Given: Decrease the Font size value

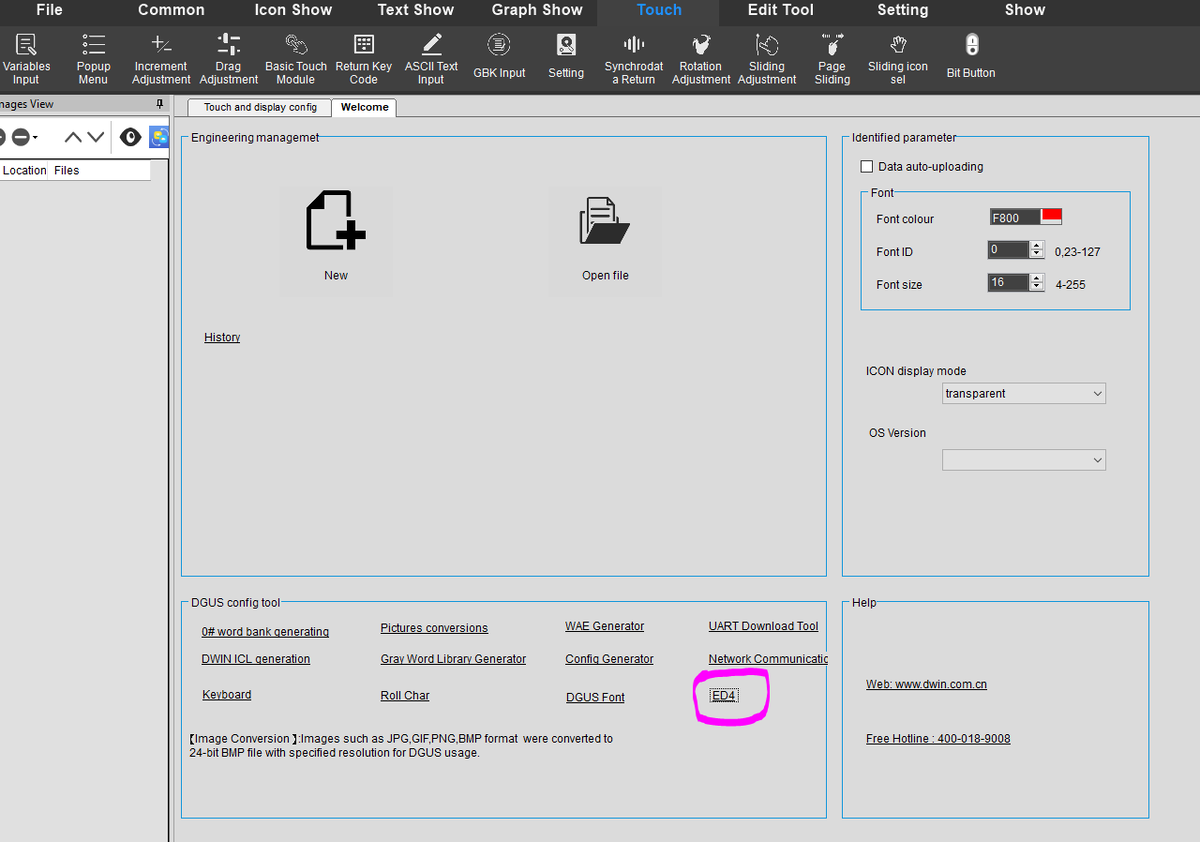Looking at the screenshot, I should coord(1037,287).
